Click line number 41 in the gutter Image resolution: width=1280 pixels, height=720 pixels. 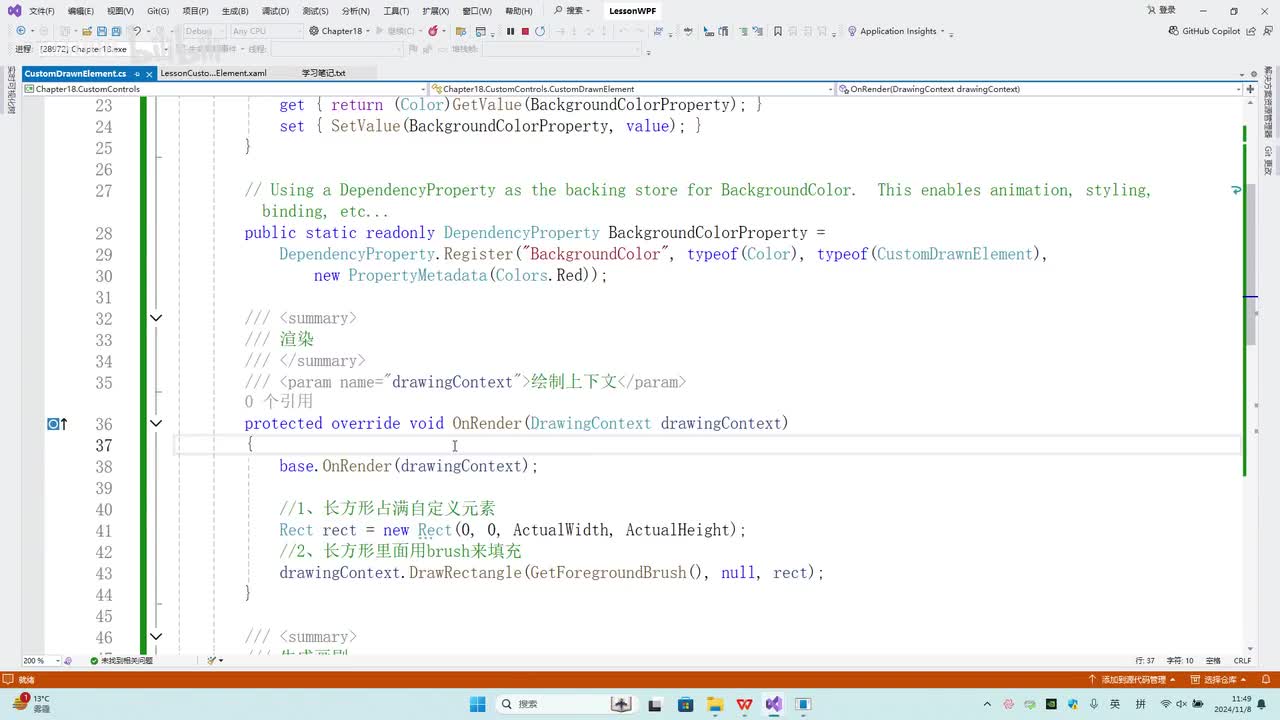click(104, 530)
